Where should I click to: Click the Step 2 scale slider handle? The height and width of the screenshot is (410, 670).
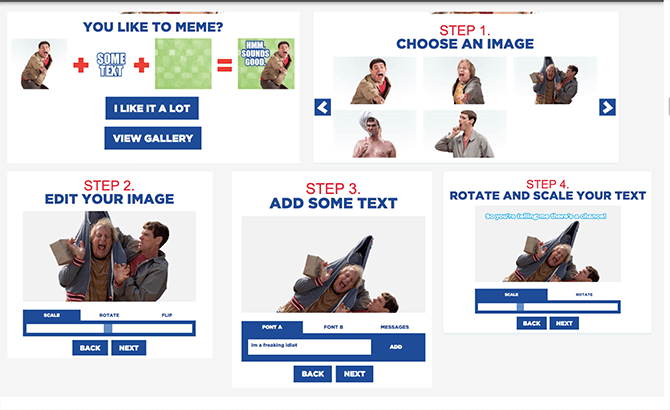[108, 328]
